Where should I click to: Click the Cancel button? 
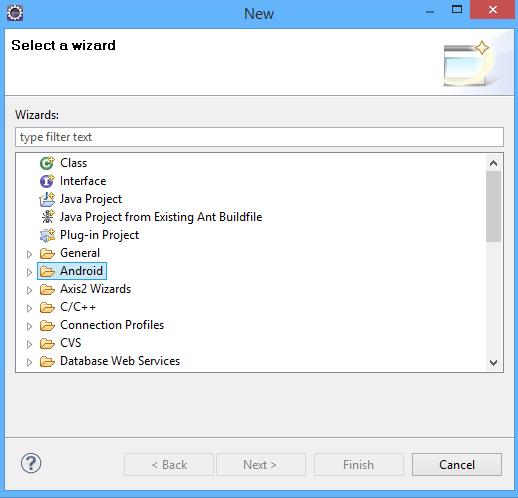[457, 464]
